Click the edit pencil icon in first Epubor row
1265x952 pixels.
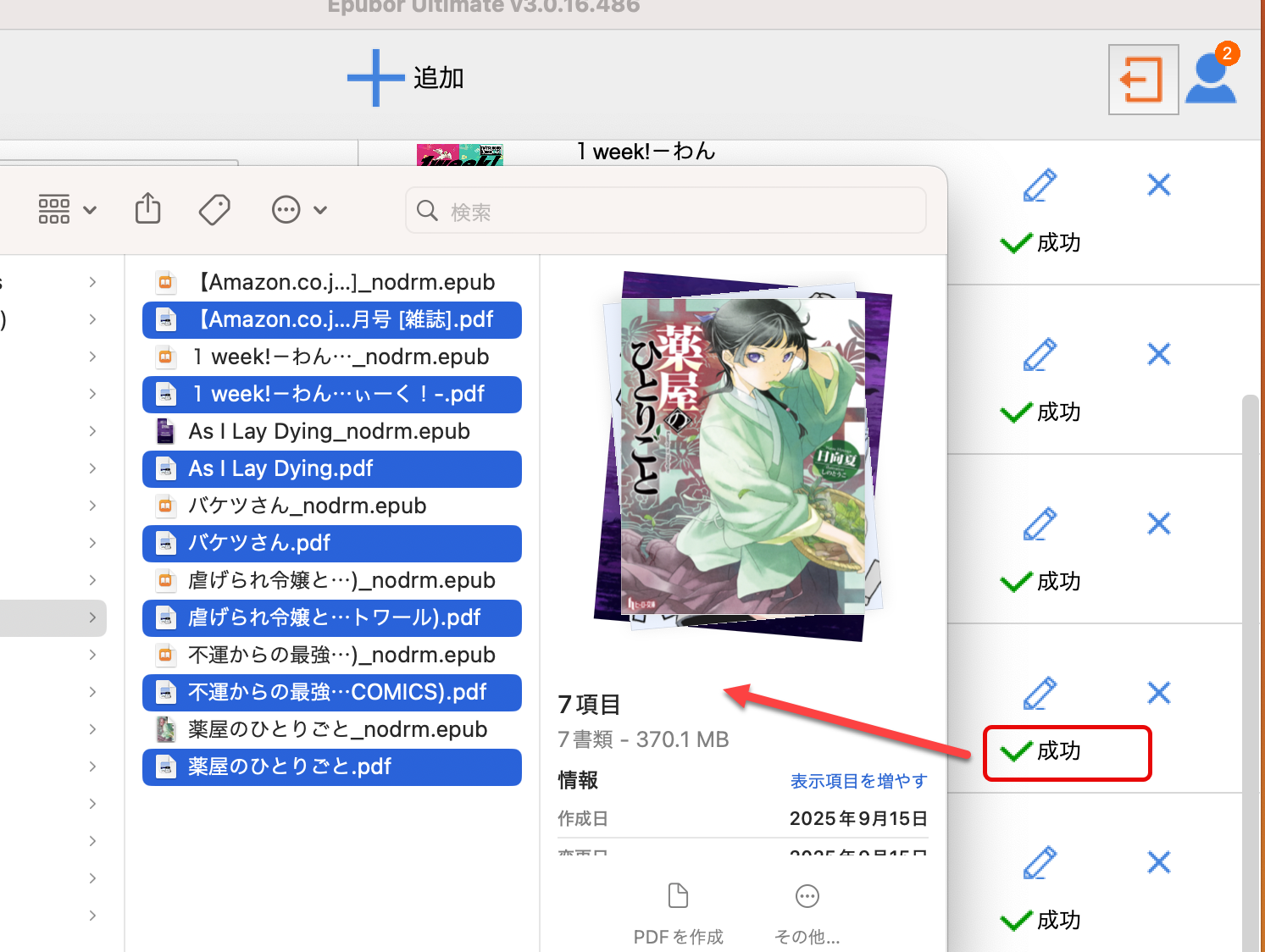point(1040,185)
